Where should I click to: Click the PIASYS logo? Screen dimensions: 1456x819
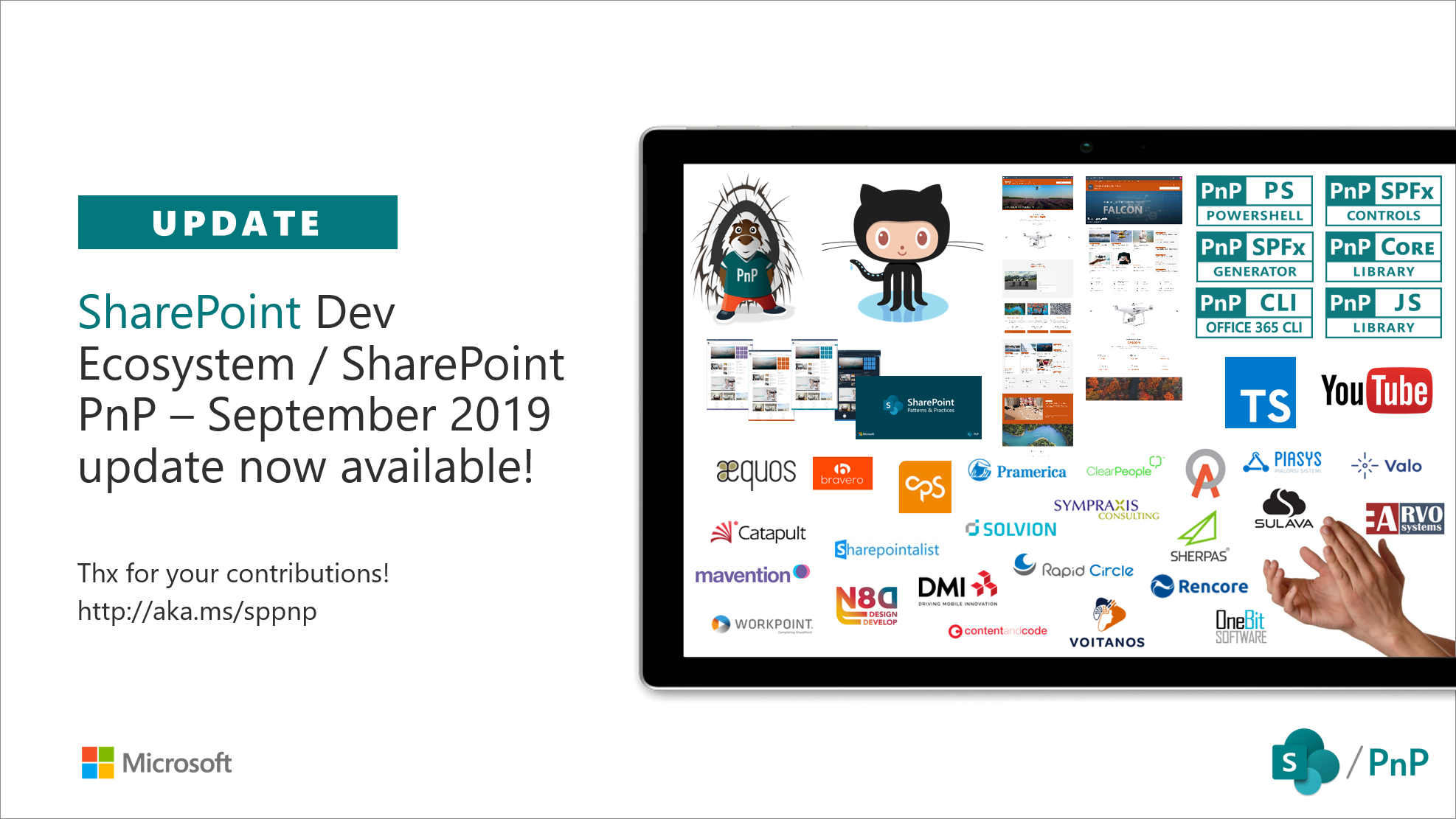[1283, 462]
